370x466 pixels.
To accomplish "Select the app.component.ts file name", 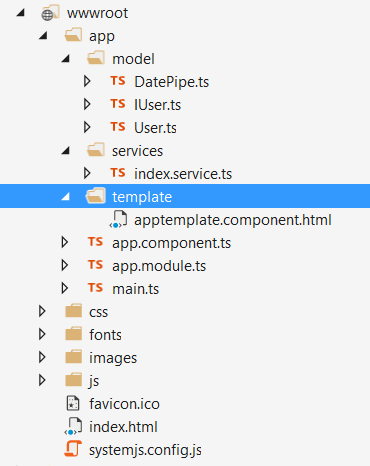I will coord(171,243).
